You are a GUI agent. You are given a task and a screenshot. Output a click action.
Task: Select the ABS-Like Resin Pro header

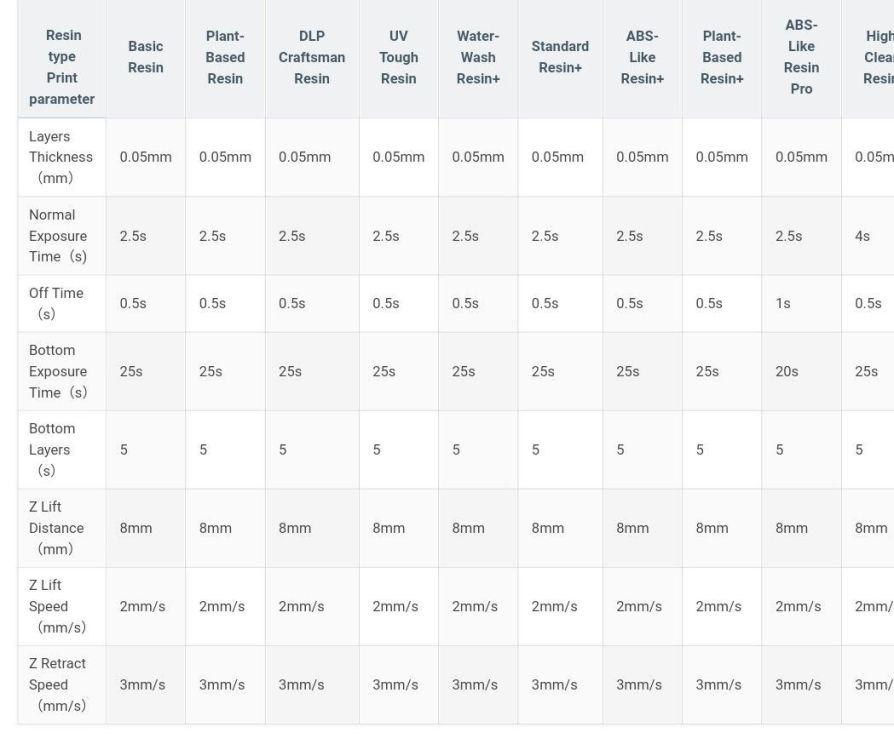(802, 57)
